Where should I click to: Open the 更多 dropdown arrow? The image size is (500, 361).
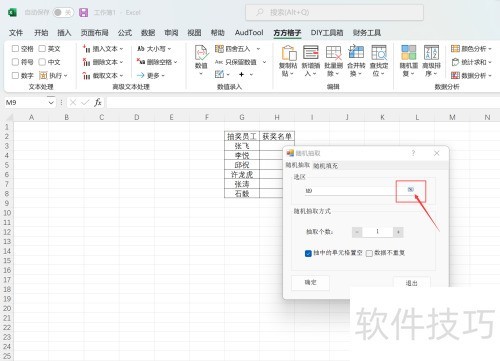(163, 76)
